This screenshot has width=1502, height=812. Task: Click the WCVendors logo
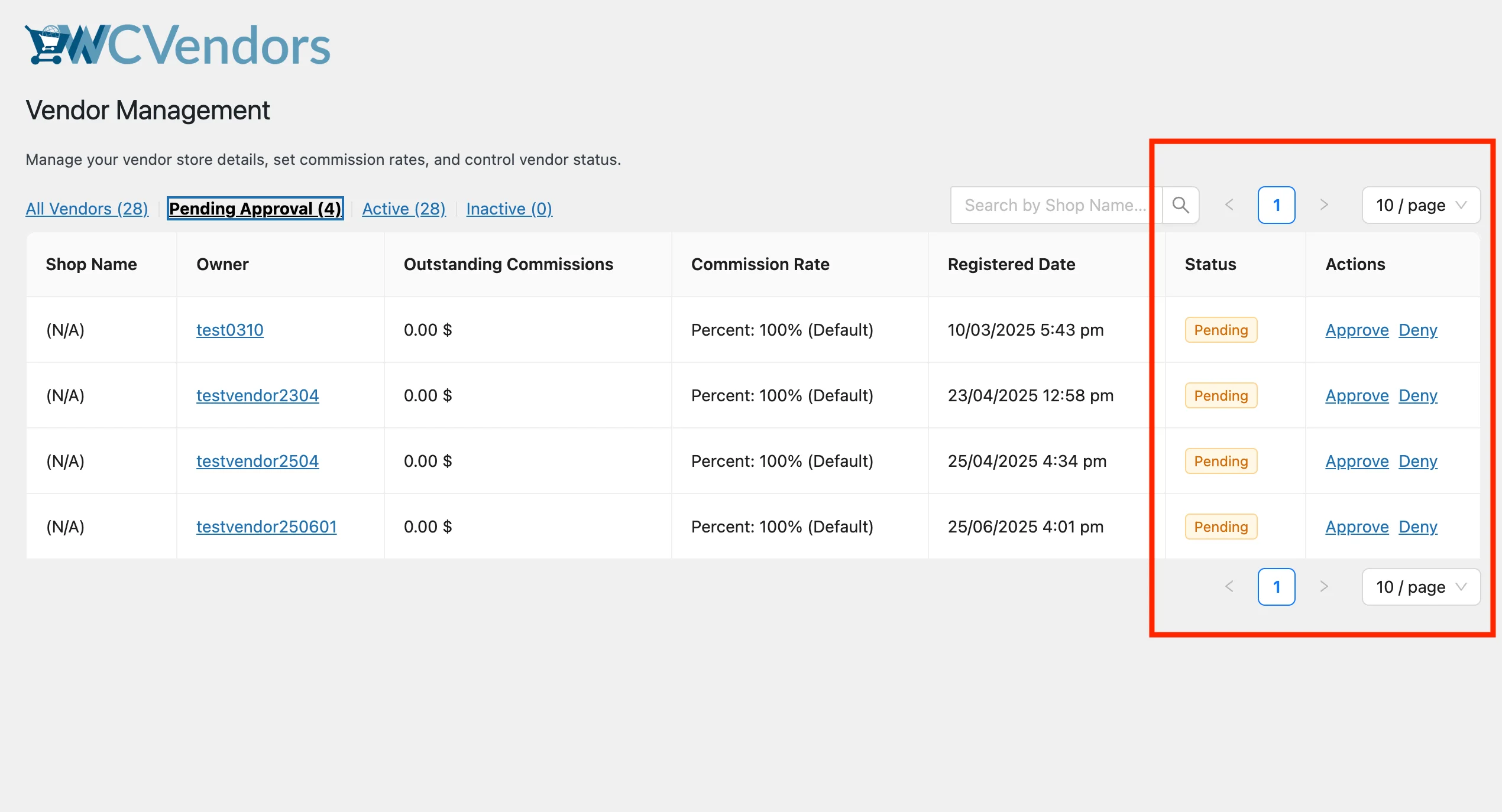[177, 45]
